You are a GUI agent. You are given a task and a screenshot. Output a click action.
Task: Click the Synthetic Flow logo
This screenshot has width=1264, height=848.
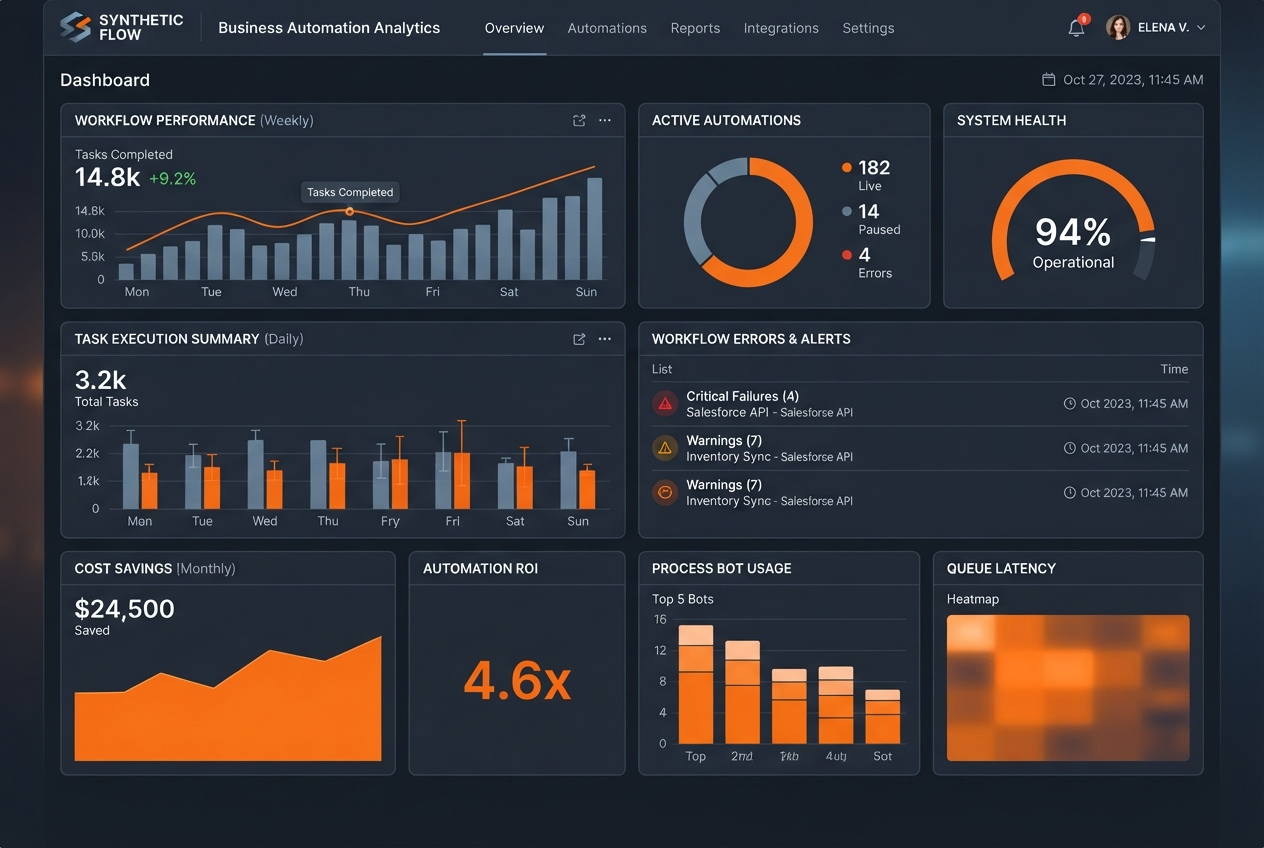pyautogui.click(x=121, y=27)
